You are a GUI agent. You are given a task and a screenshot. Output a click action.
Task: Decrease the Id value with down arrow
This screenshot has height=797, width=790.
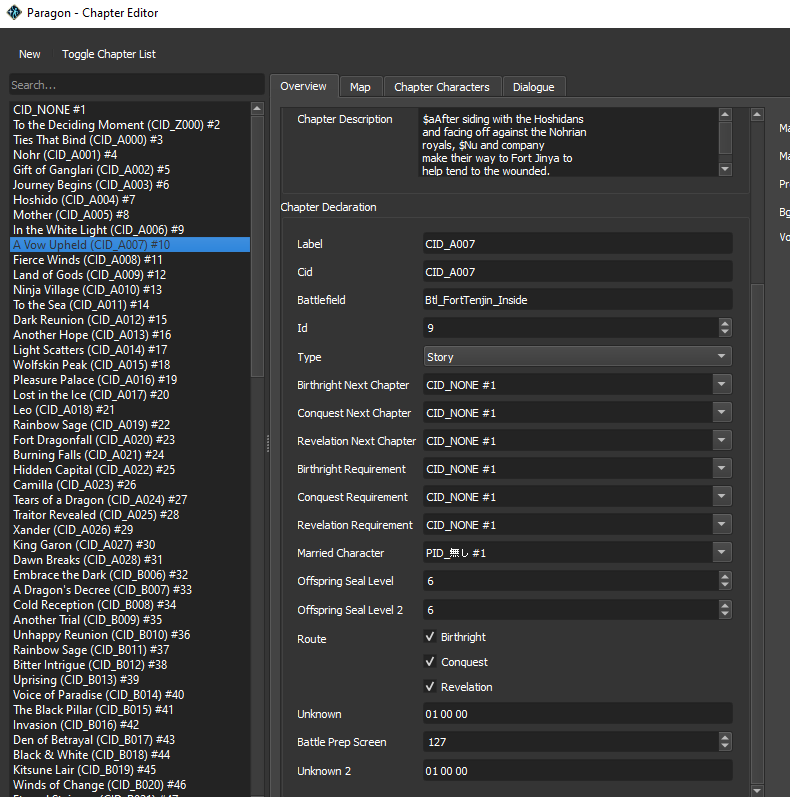pos(725,332)
